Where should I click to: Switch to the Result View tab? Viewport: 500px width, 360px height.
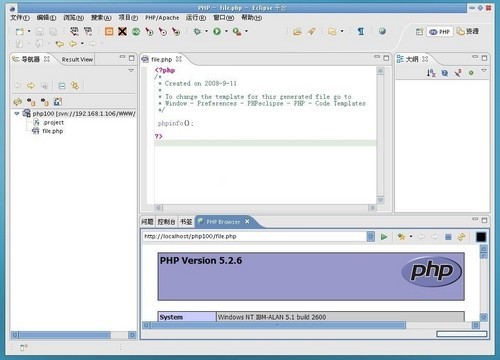click(77, 59)
